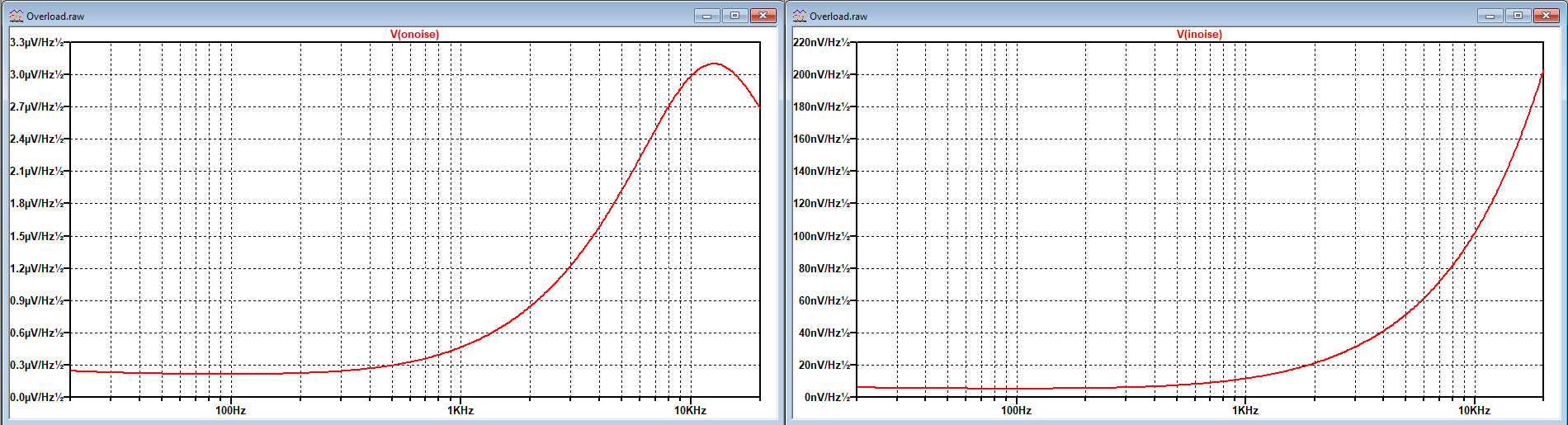Click the 1.8µV/Hz½ axis label

(x=36, y=203)
